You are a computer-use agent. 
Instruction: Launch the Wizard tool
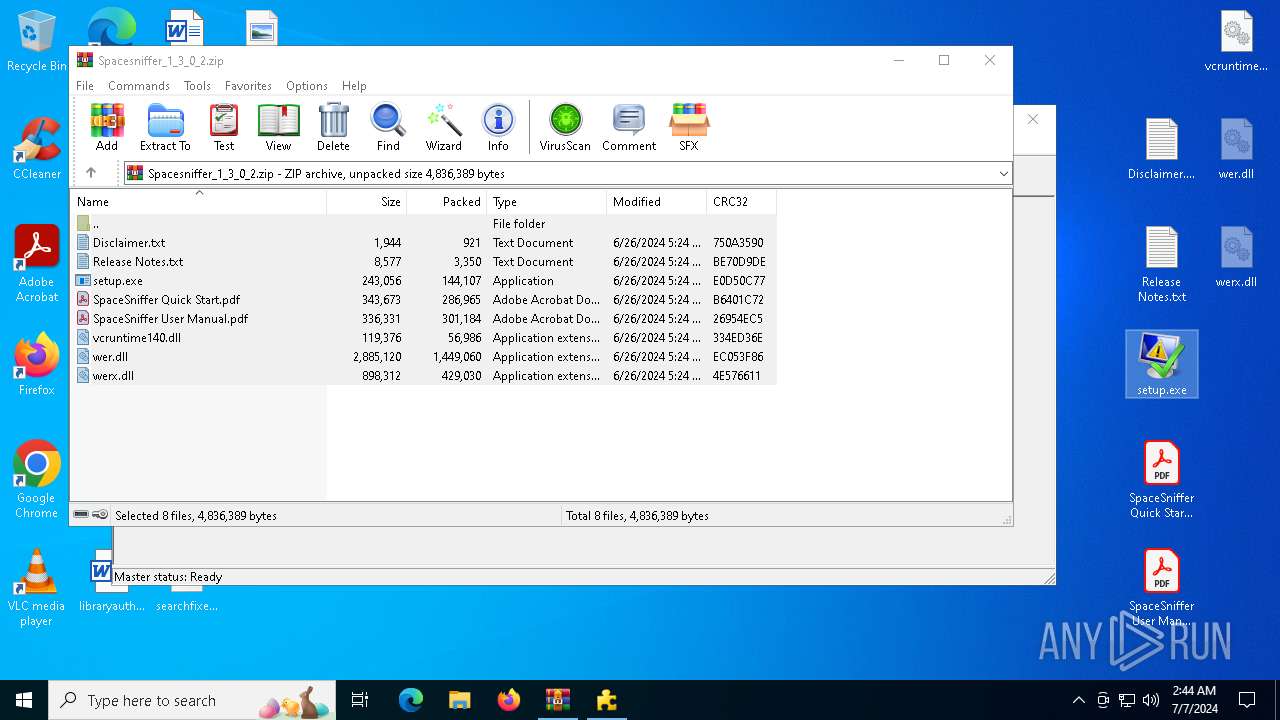(x=443, y=127)
